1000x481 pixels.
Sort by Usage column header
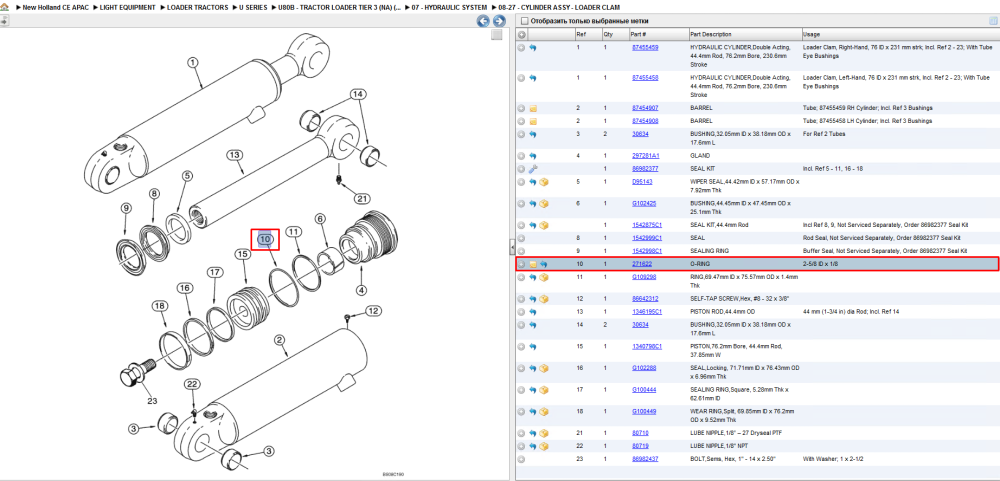coord(900,34)
